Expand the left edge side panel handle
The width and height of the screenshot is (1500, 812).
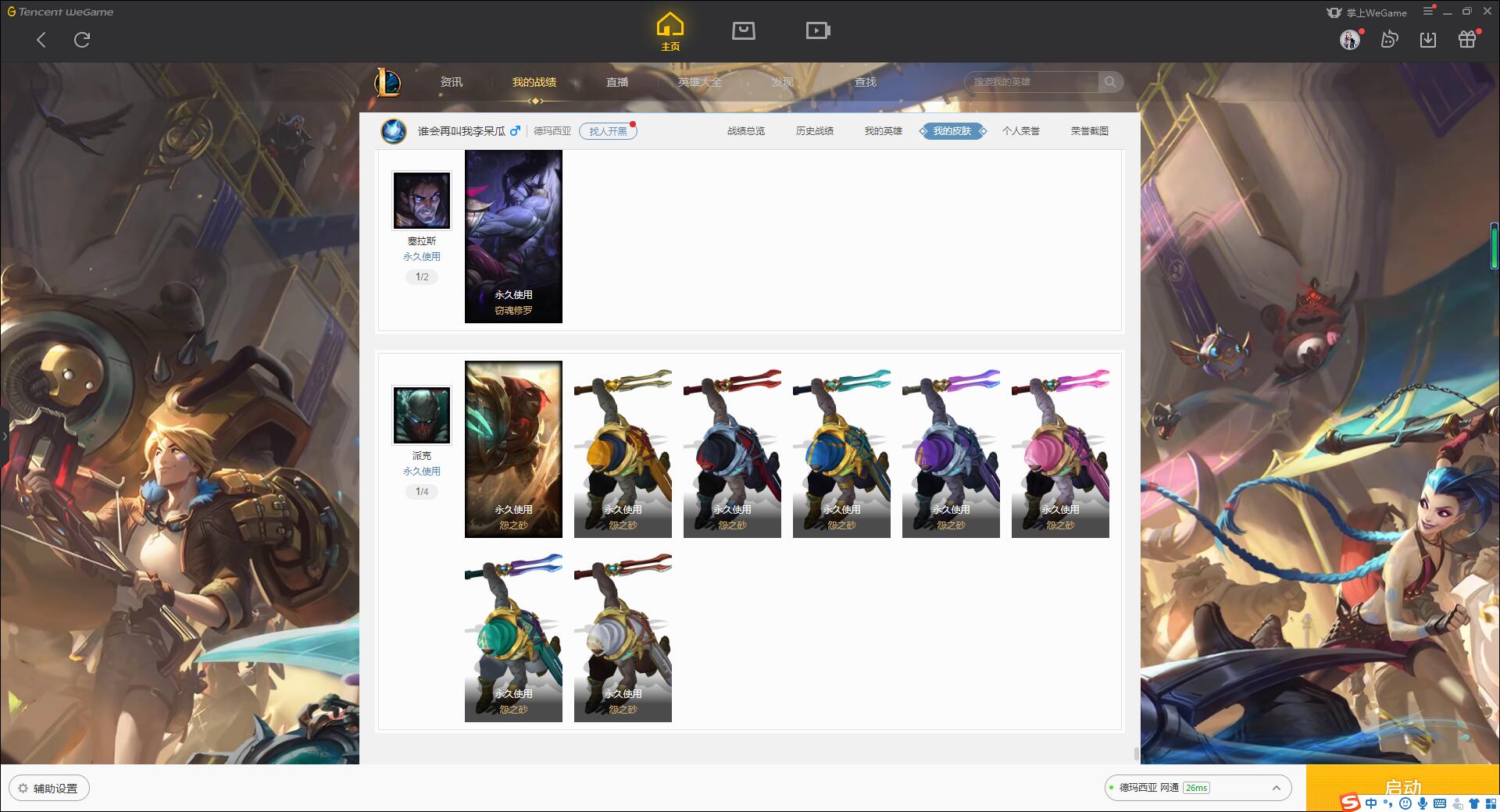coord(4,436)
